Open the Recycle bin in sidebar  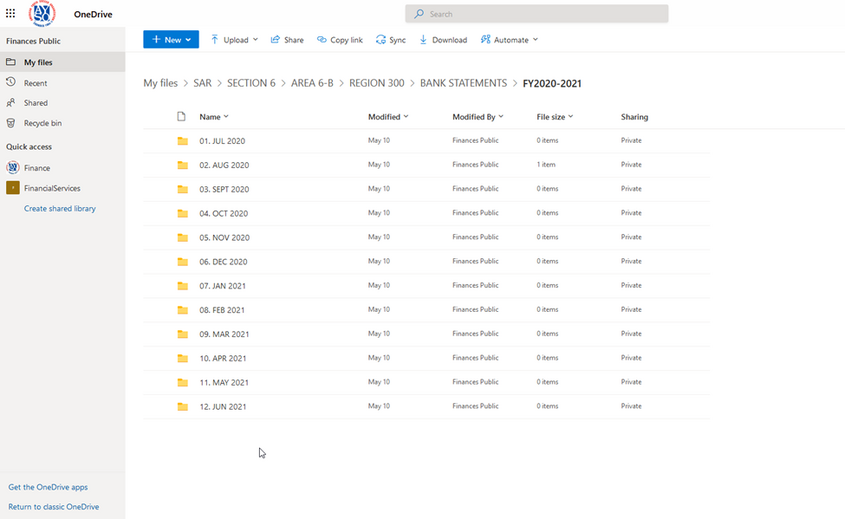(42, 123)
